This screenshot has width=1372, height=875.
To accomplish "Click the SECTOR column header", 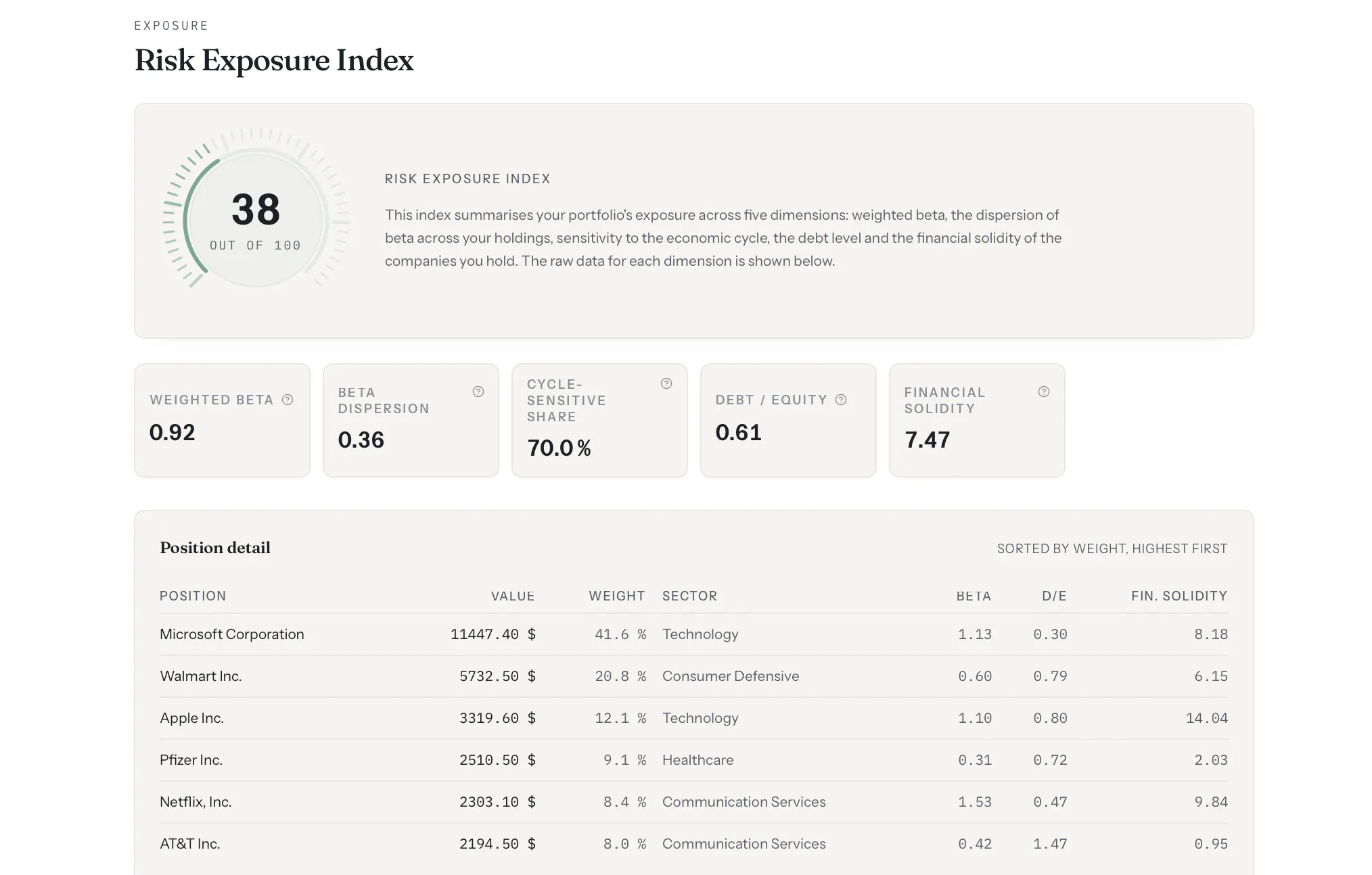I will pyautogui.click(x=689, y=596).
